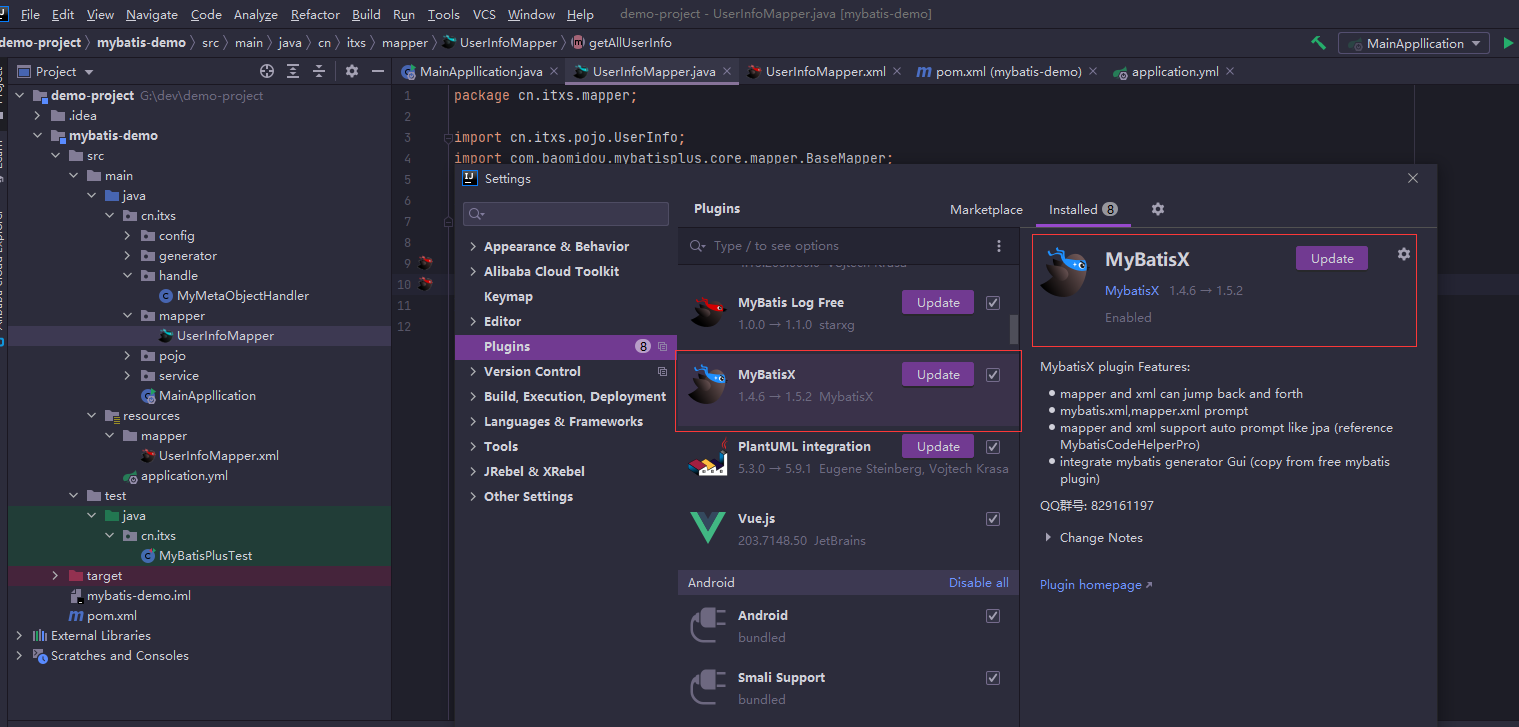1519x727 pixels.
Task: Close the UserInfoMapper.xml tab
Action: click(897, 72)
